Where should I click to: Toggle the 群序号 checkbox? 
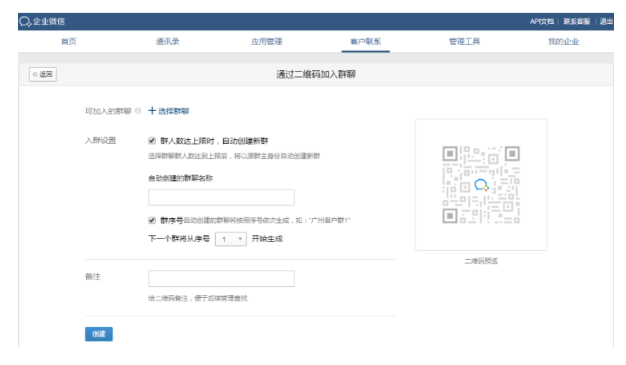coord(152,220)
